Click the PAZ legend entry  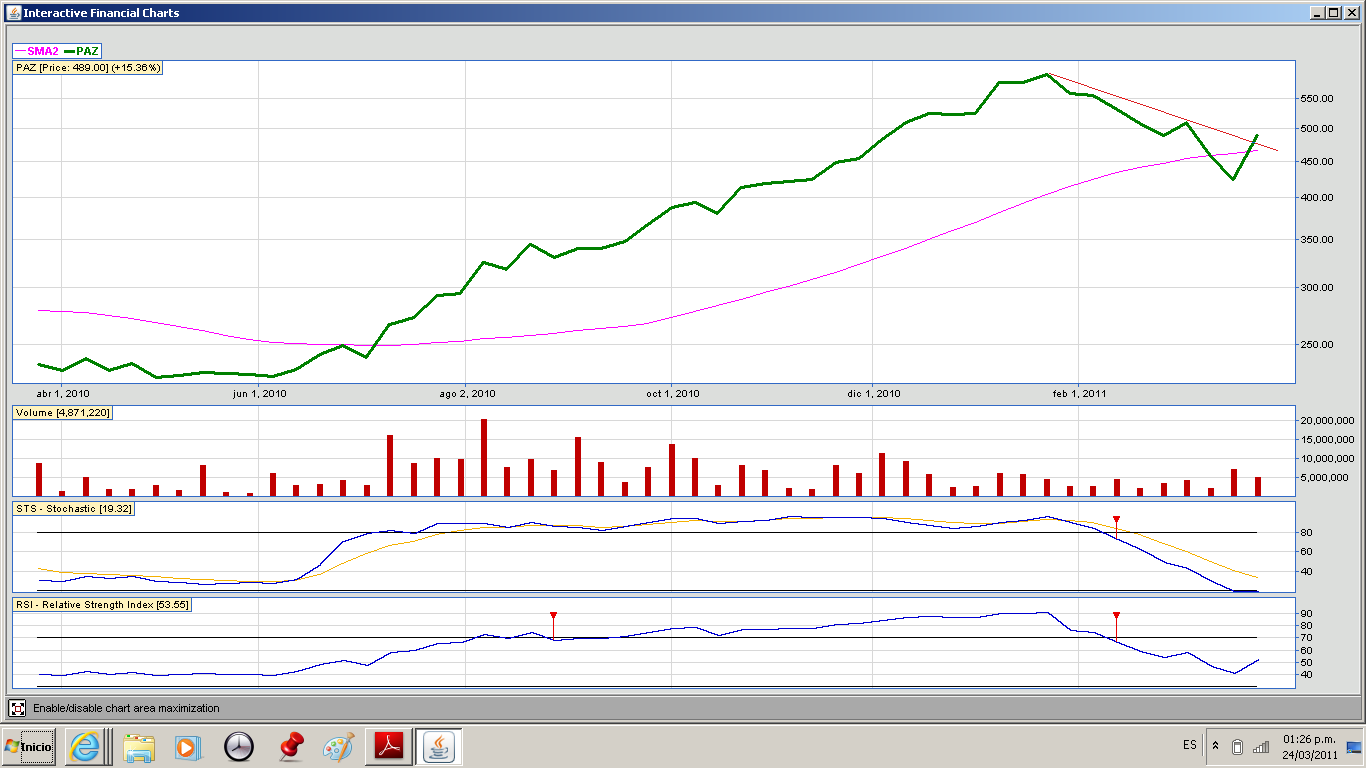82,50
